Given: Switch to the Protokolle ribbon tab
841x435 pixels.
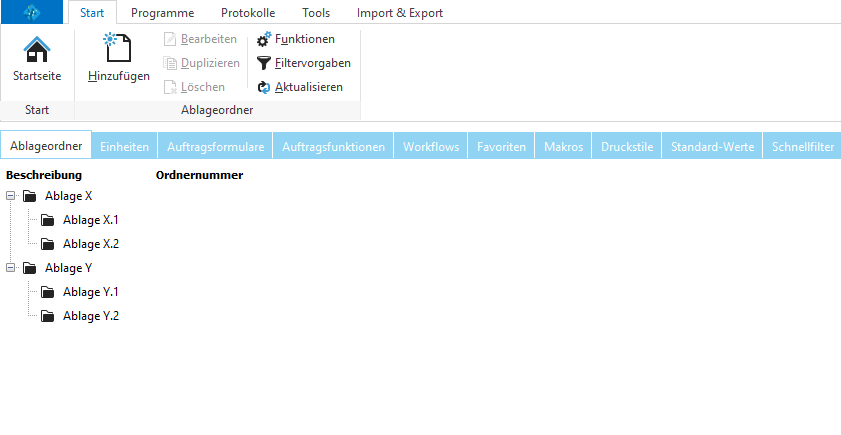Looking at the screenshot, I should (x=248, y=13).
